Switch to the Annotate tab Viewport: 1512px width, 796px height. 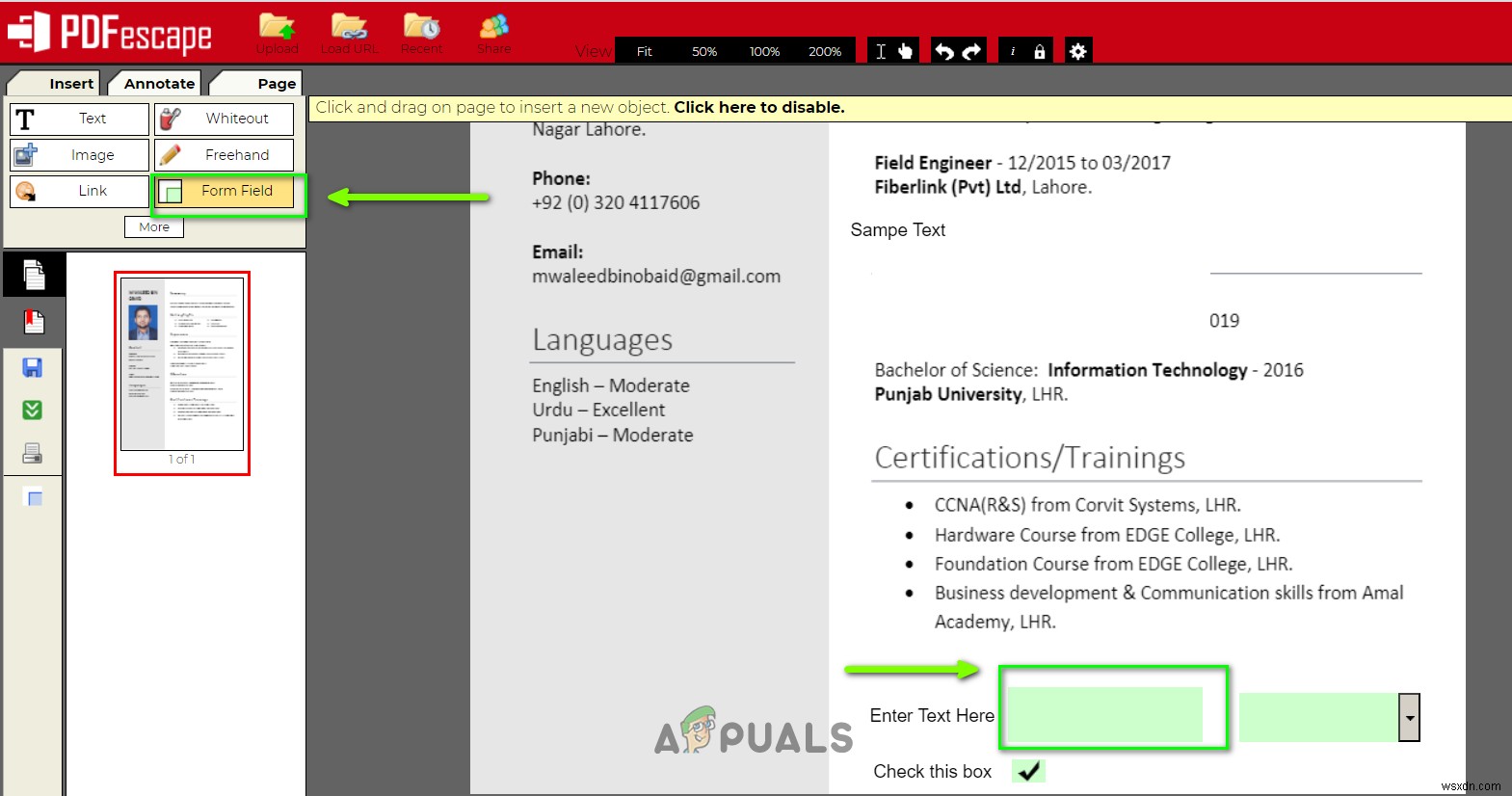pos(156,84)
